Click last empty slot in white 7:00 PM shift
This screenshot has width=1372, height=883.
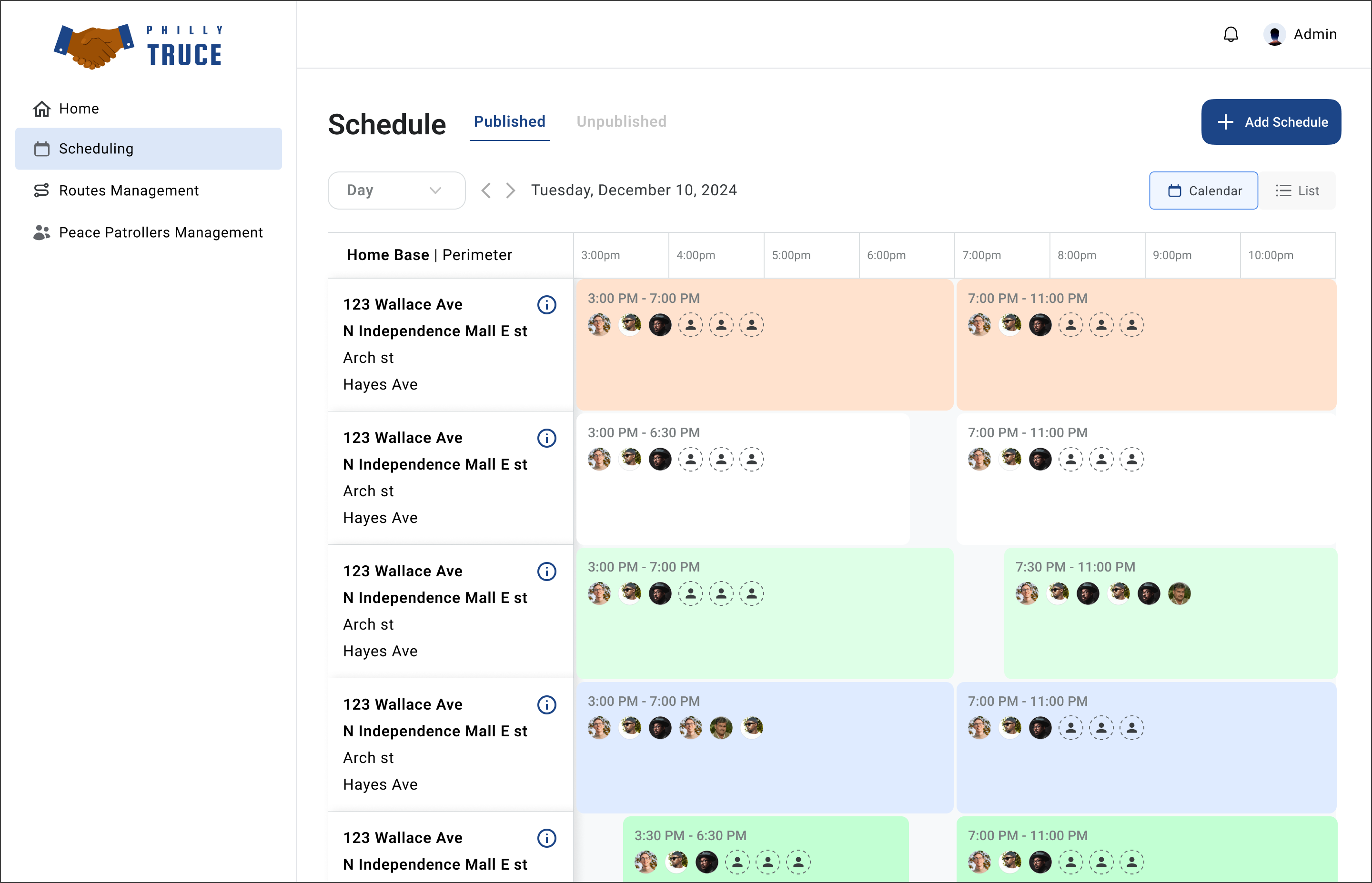[1131, 459]
